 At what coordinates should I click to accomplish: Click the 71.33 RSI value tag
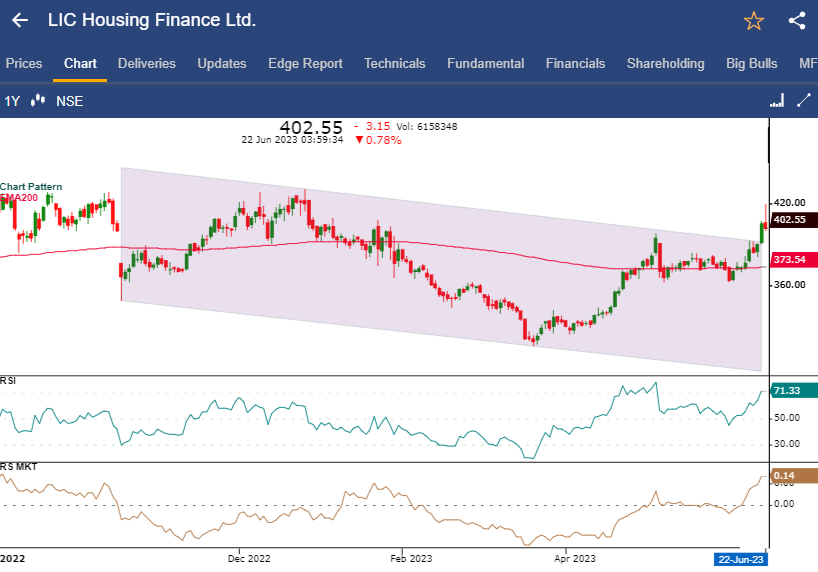tap(793, 390)
